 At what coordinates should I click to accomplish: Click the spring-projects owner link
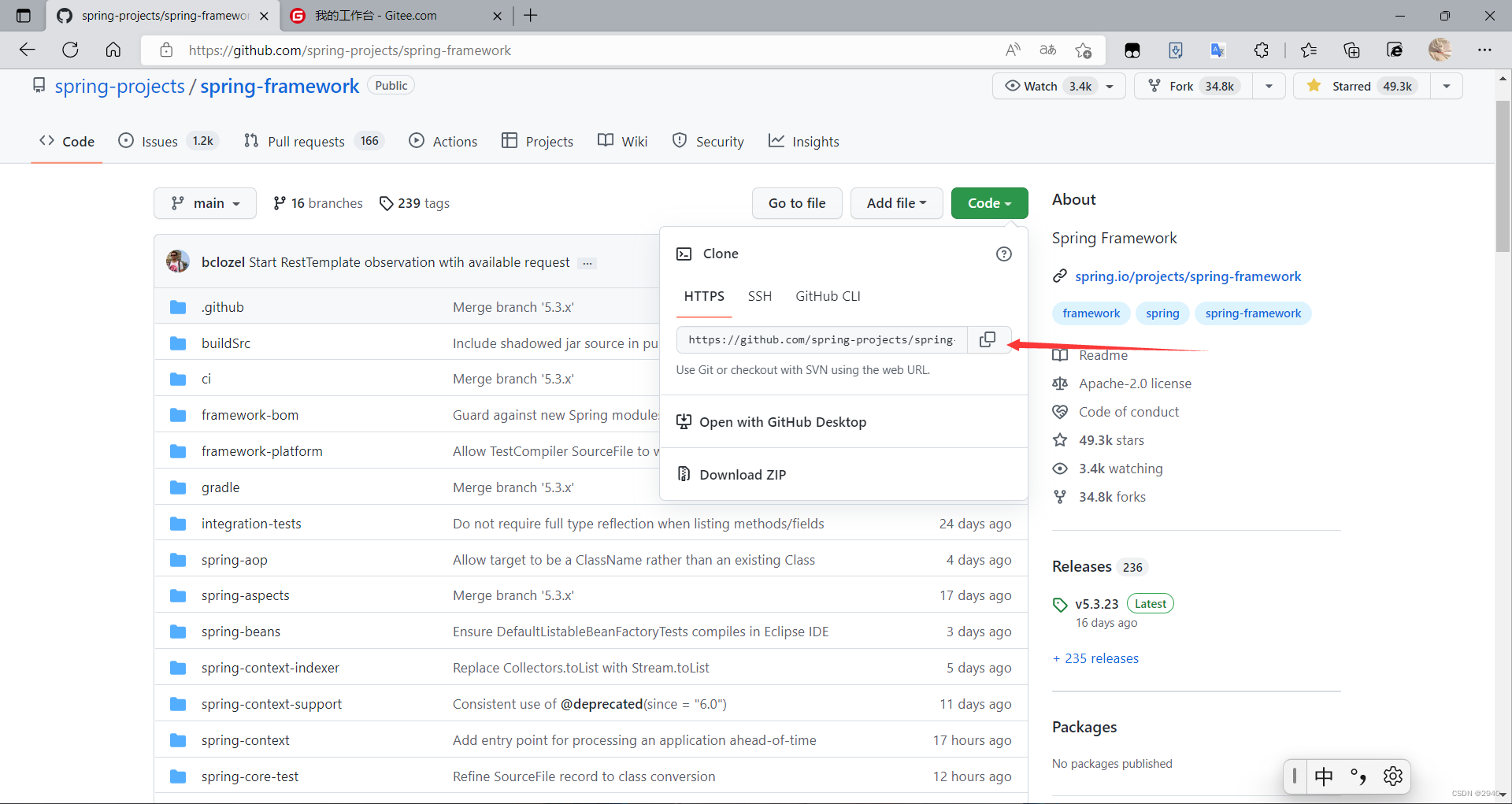120,87
